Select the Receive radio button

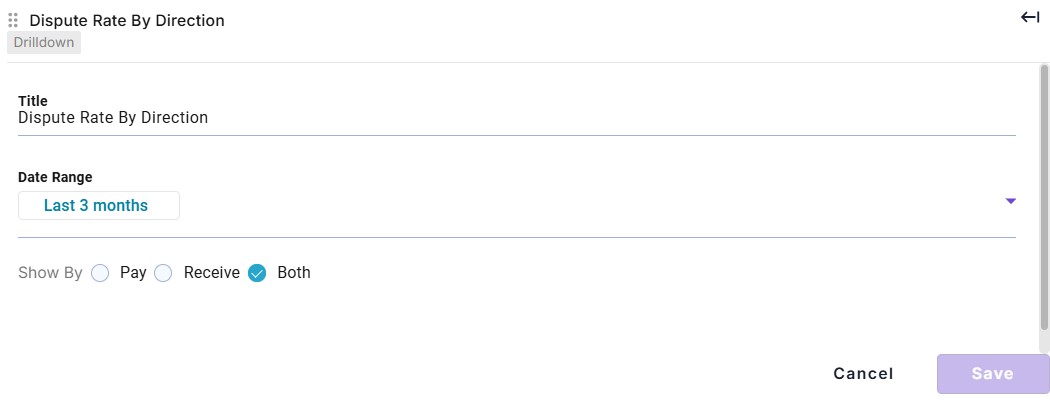tap(163, 273)
